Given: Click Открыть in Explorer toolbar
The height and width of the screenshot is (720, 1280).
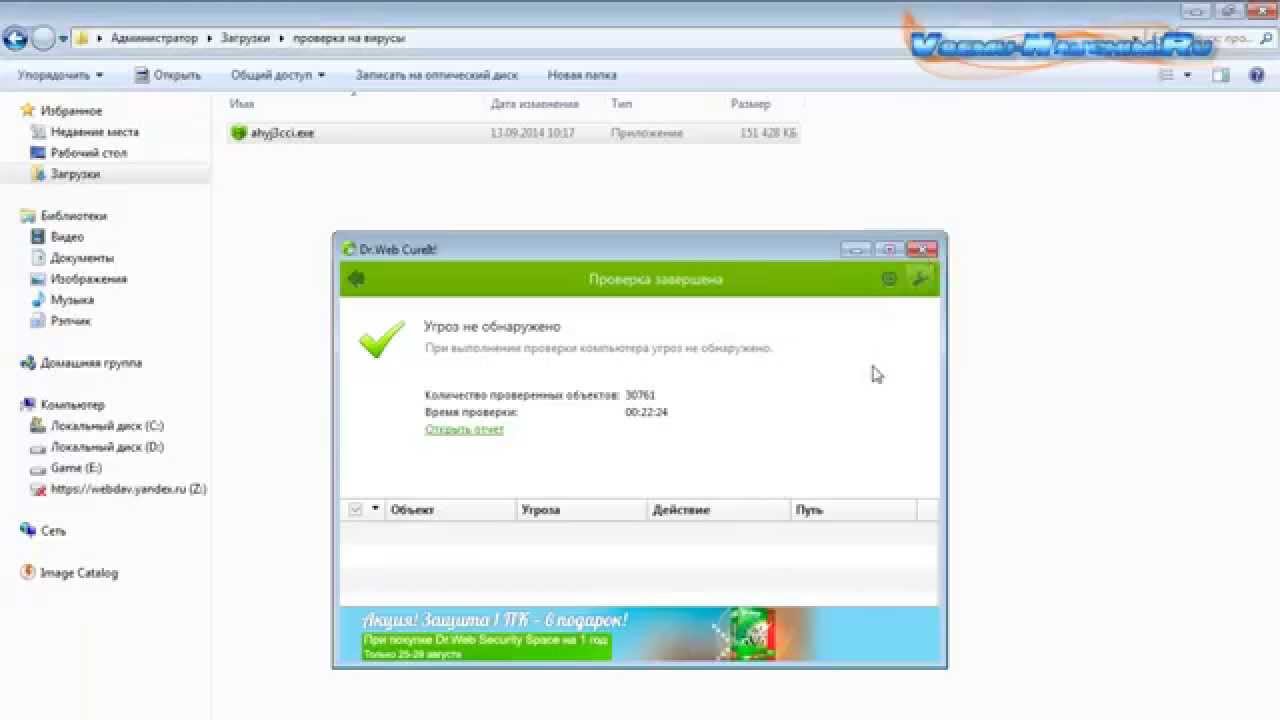Looking at the screenshot, I should [168, 75].
